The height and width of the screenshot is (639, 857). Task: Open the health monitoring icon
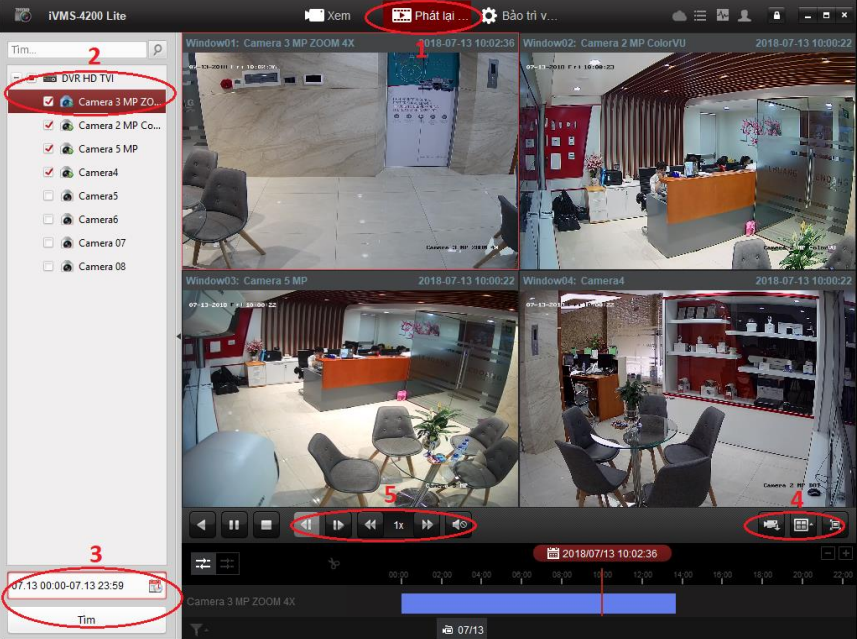(x=723, y=15)
